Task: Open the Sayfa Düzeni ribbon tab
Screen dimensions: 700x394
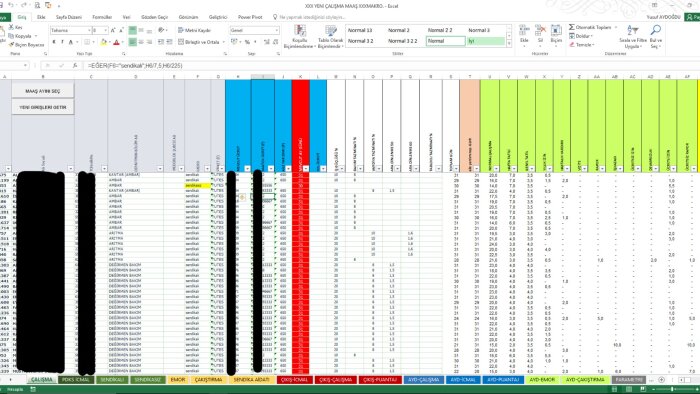Action: point(69,17)
